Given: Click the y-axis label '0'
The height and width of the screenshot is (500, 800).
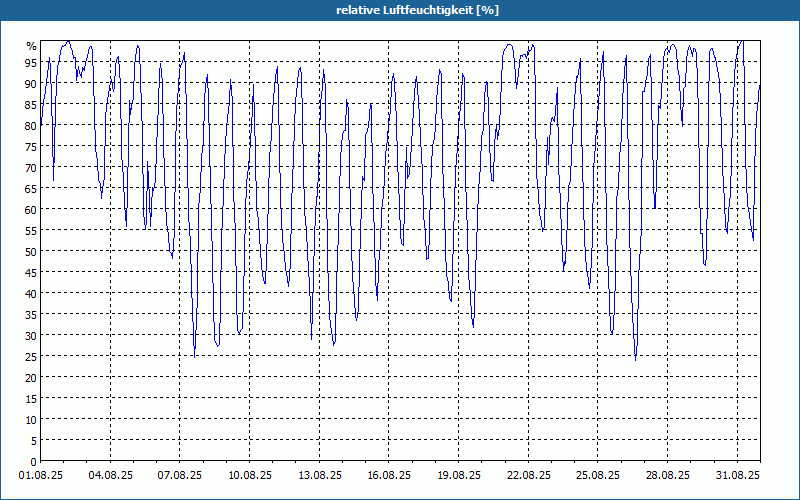Looking at the screenshot, I should (x=34, y=462).
